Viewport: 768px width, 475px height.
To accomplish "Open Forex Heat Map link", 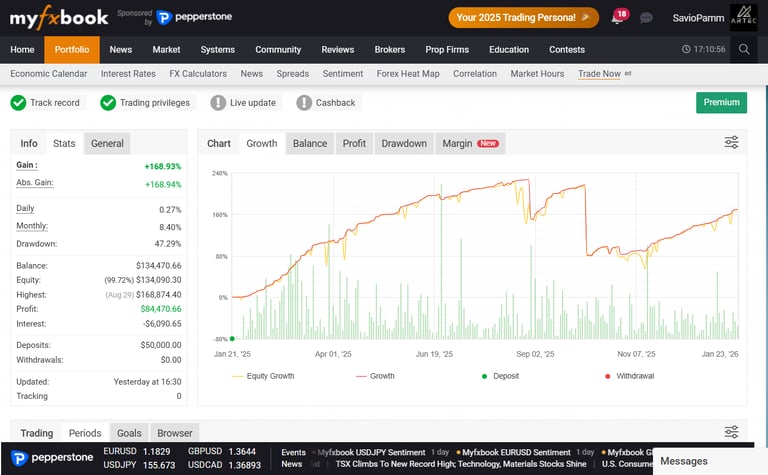I will coord(408,74).
